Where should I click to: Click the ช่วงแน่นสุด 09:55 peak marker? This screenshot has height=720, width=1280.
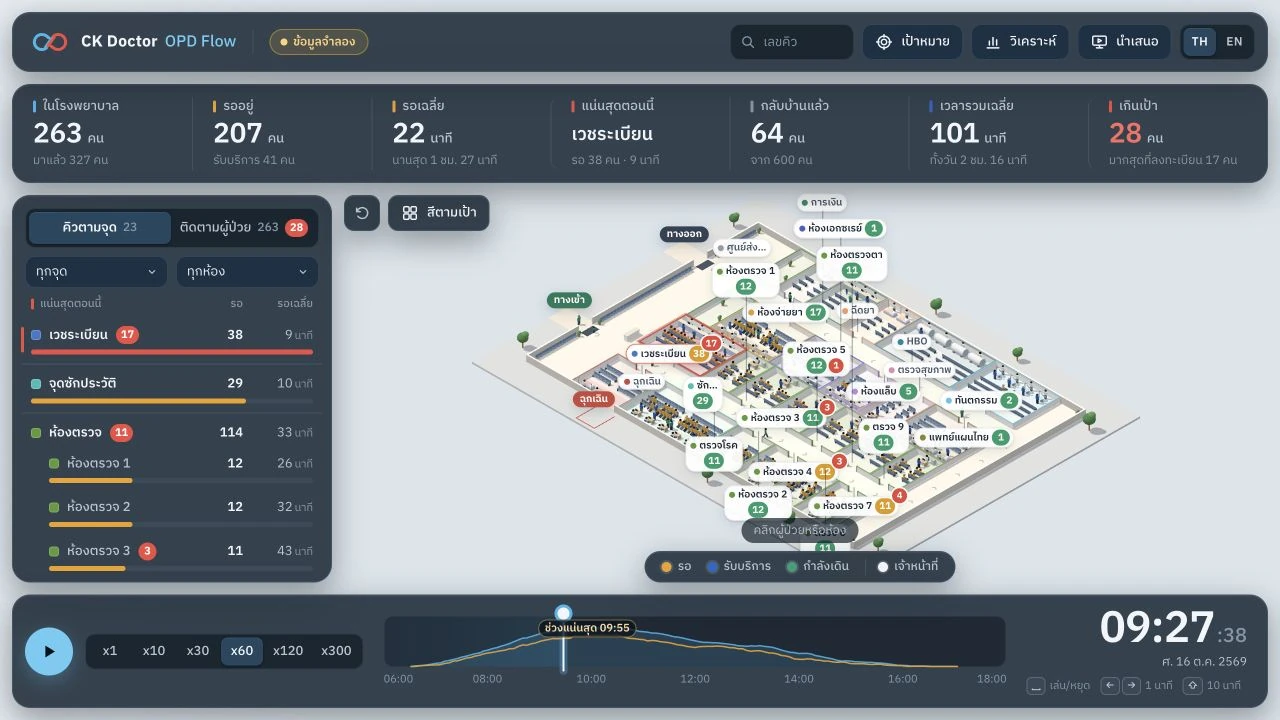pos(587,628)
